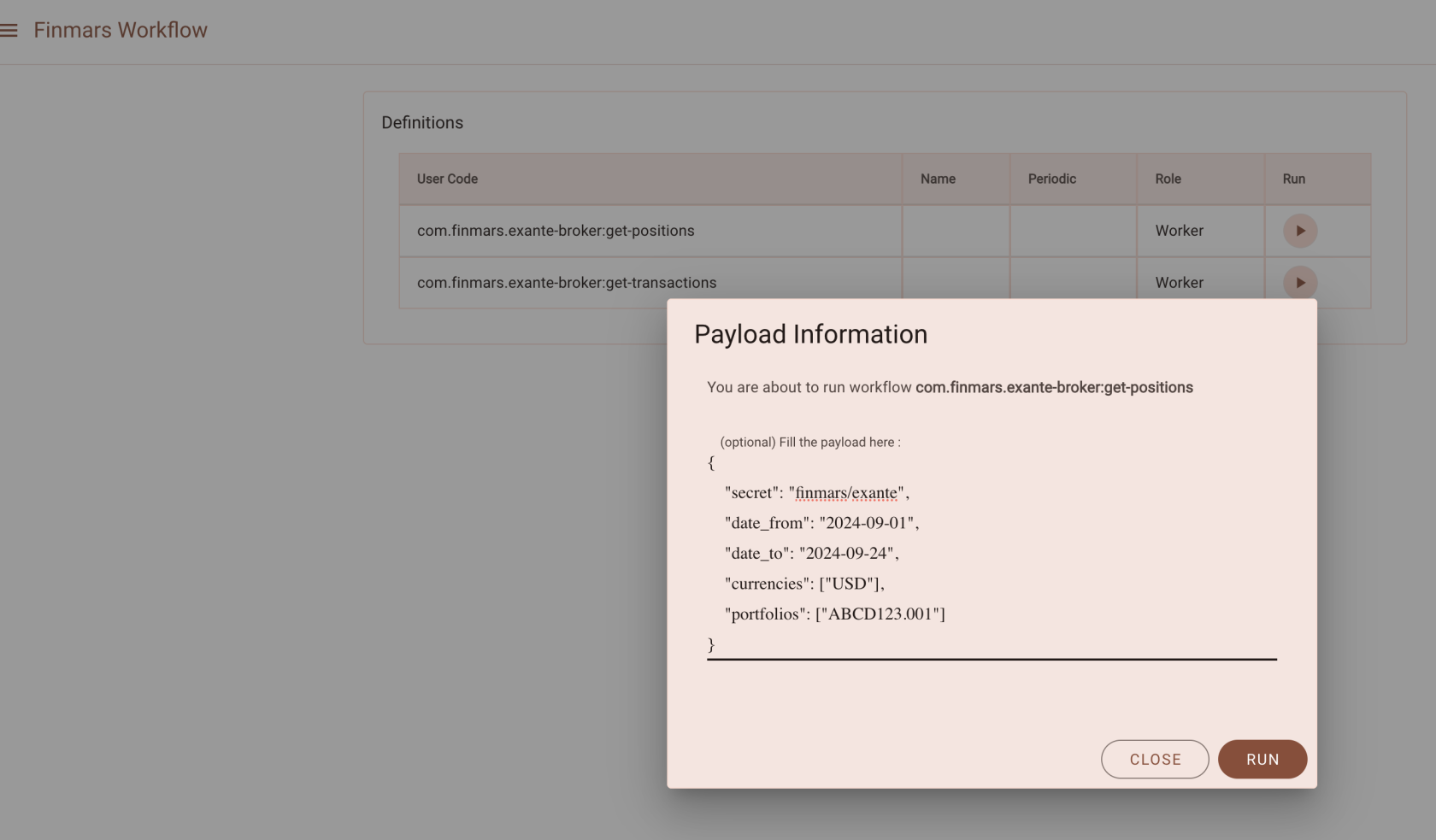Screen dimensions: 1436x840
Task: Click Worker role in get-transactions row
Action: [x=1179, y=283]
